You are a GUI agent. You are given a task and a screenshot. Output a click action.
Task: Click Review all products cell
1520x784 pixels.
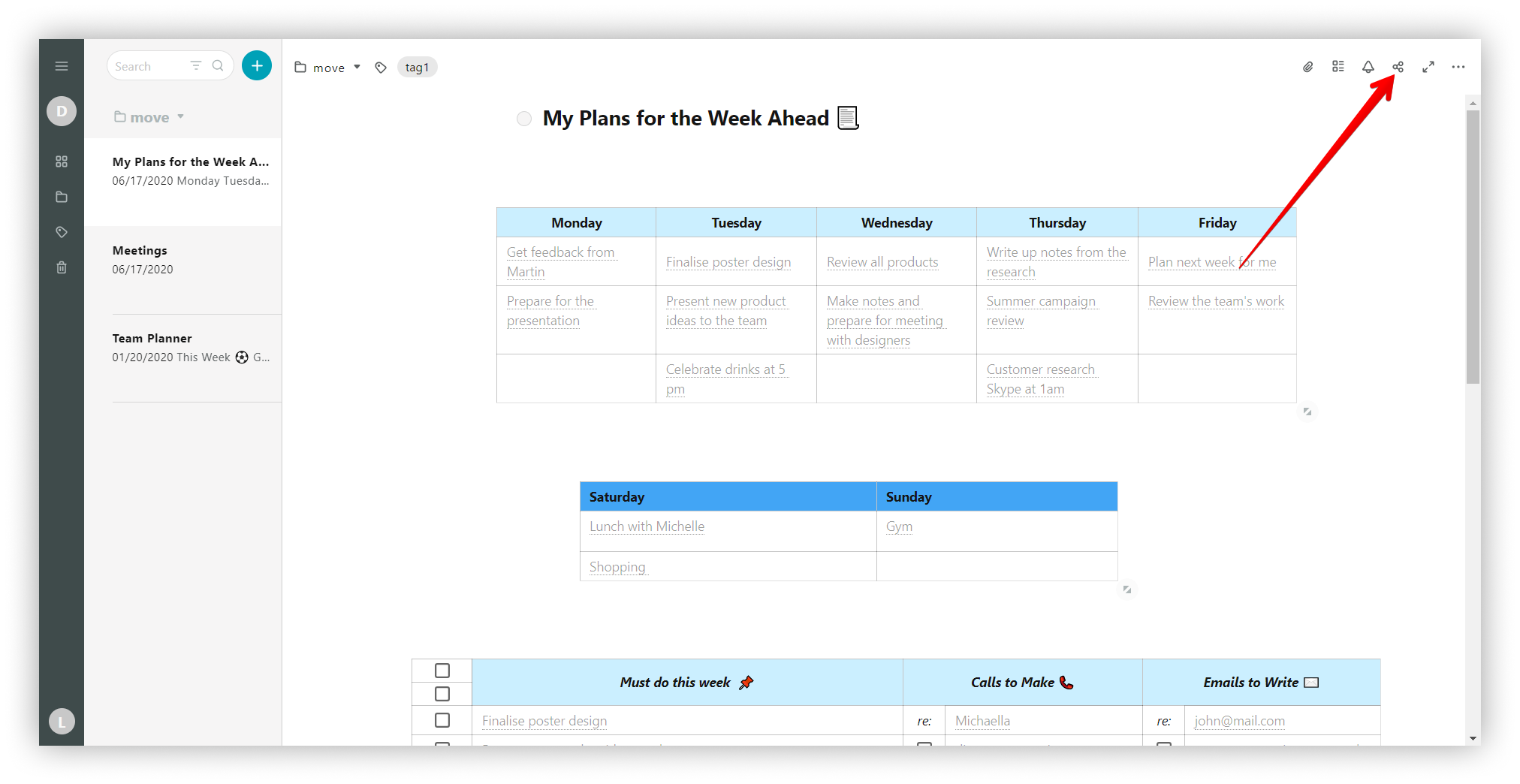897,262
